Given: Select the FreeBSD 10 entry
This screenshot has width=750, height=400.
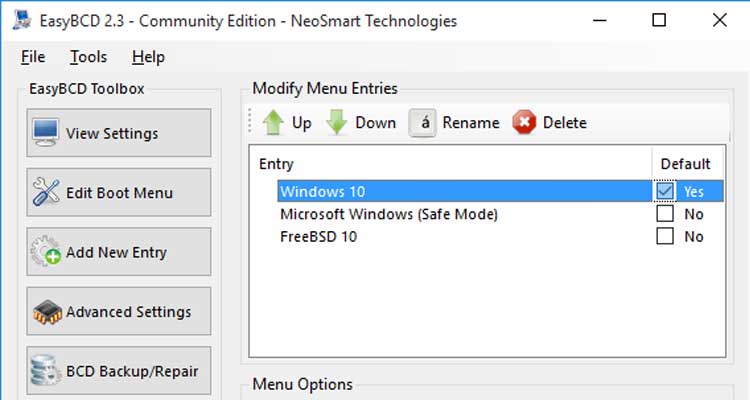Looking at the screenshot, I should click(319, 237).
